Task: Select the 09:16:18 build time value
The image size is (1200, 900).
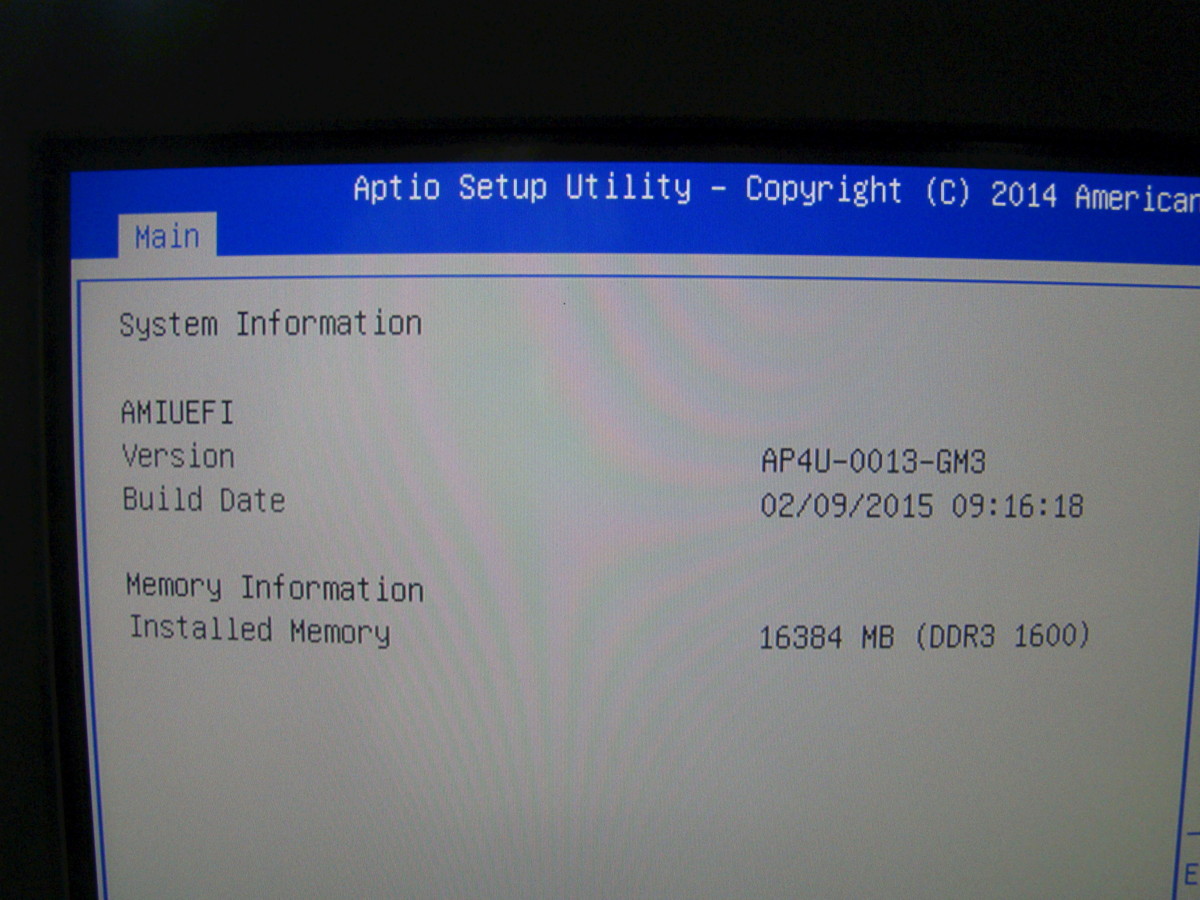Action: tap(1017, 506)
